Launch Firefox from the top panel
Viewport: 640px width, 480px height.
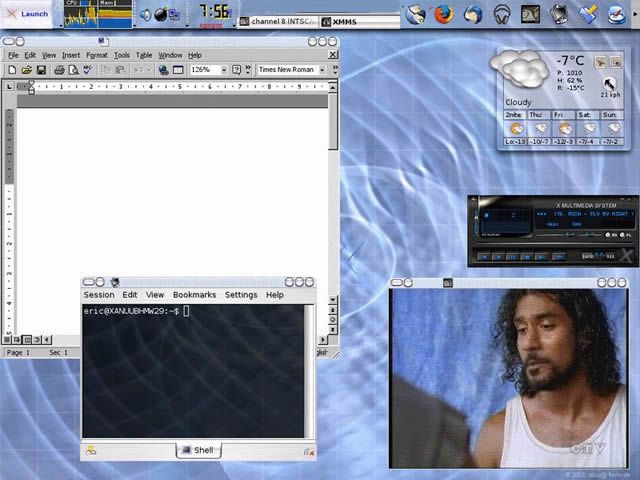coord(443,14)
